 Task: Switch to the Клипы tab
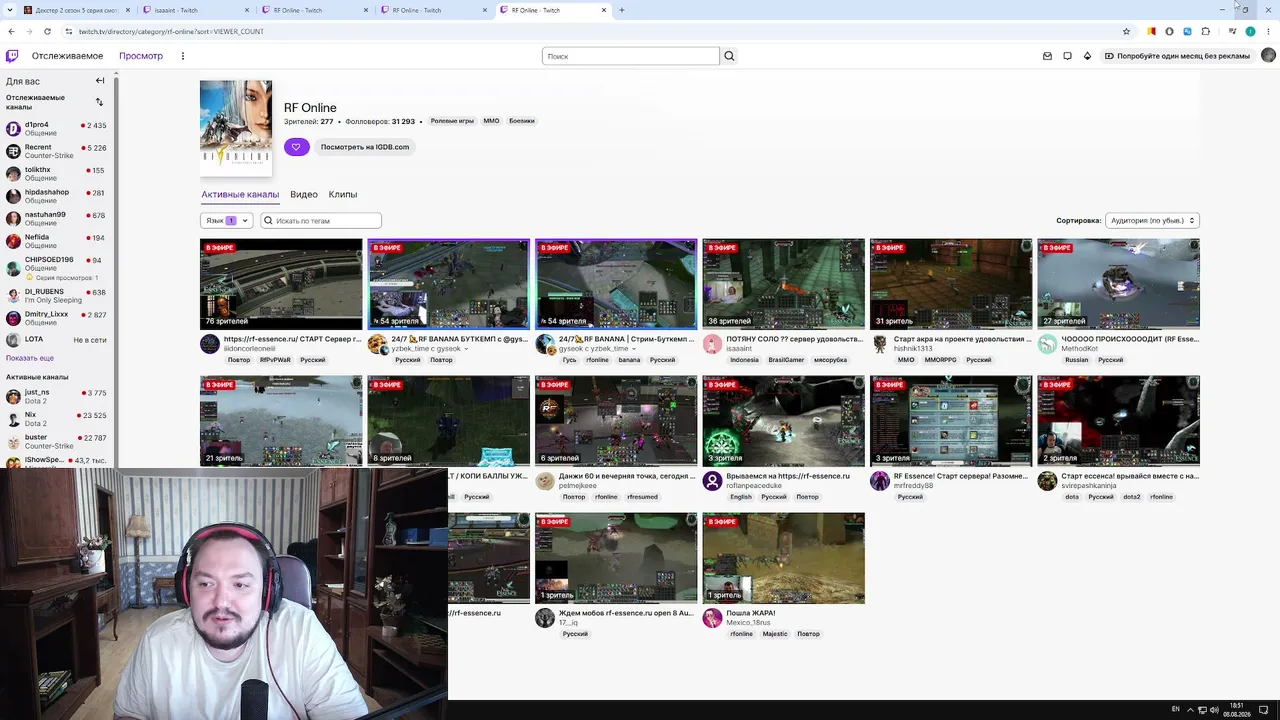343,194
